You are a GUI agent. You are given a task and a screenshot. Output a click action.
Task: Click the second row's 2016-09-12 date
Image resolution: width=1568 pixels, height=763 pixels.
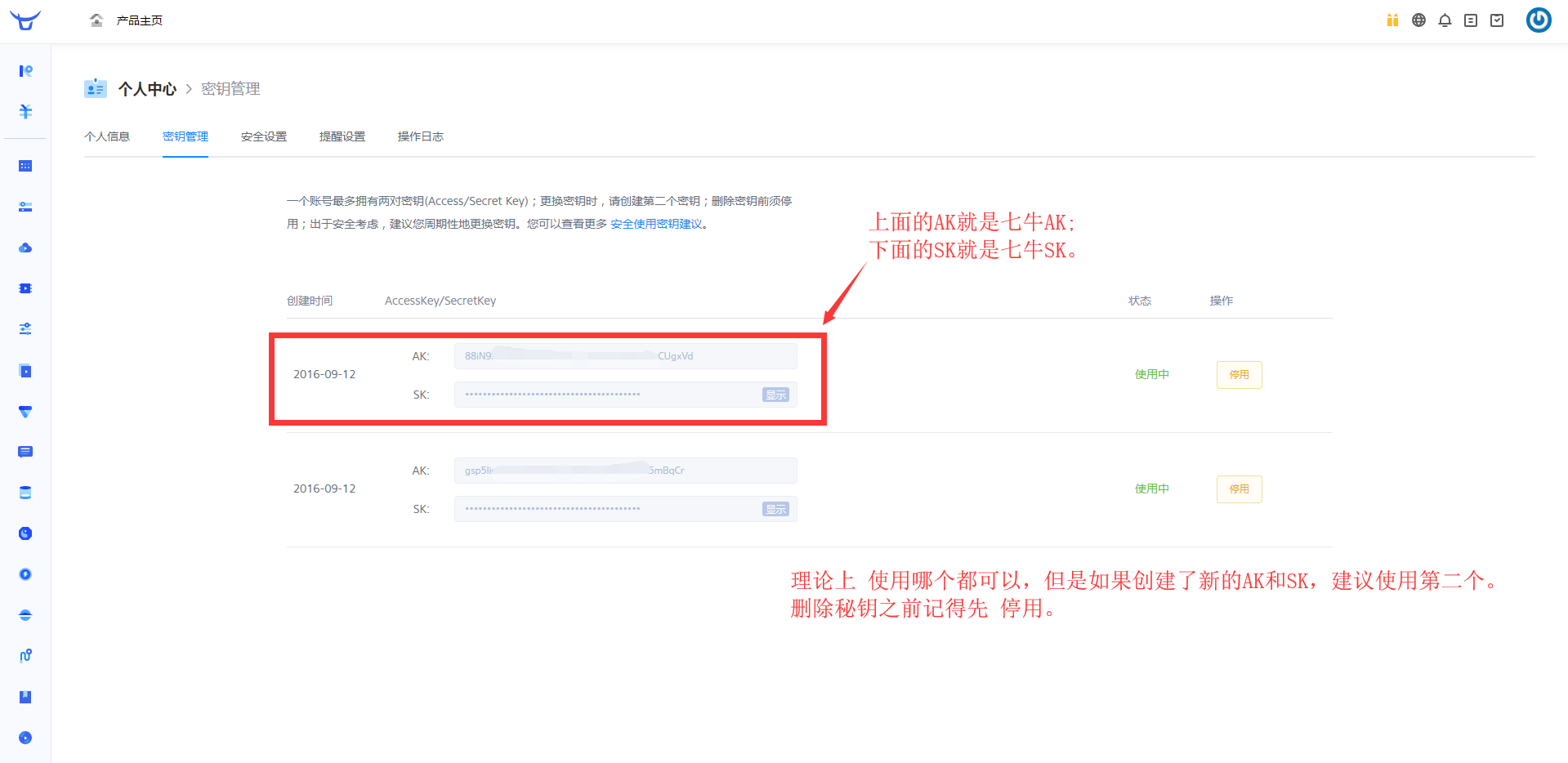click(x=324, y=489)
